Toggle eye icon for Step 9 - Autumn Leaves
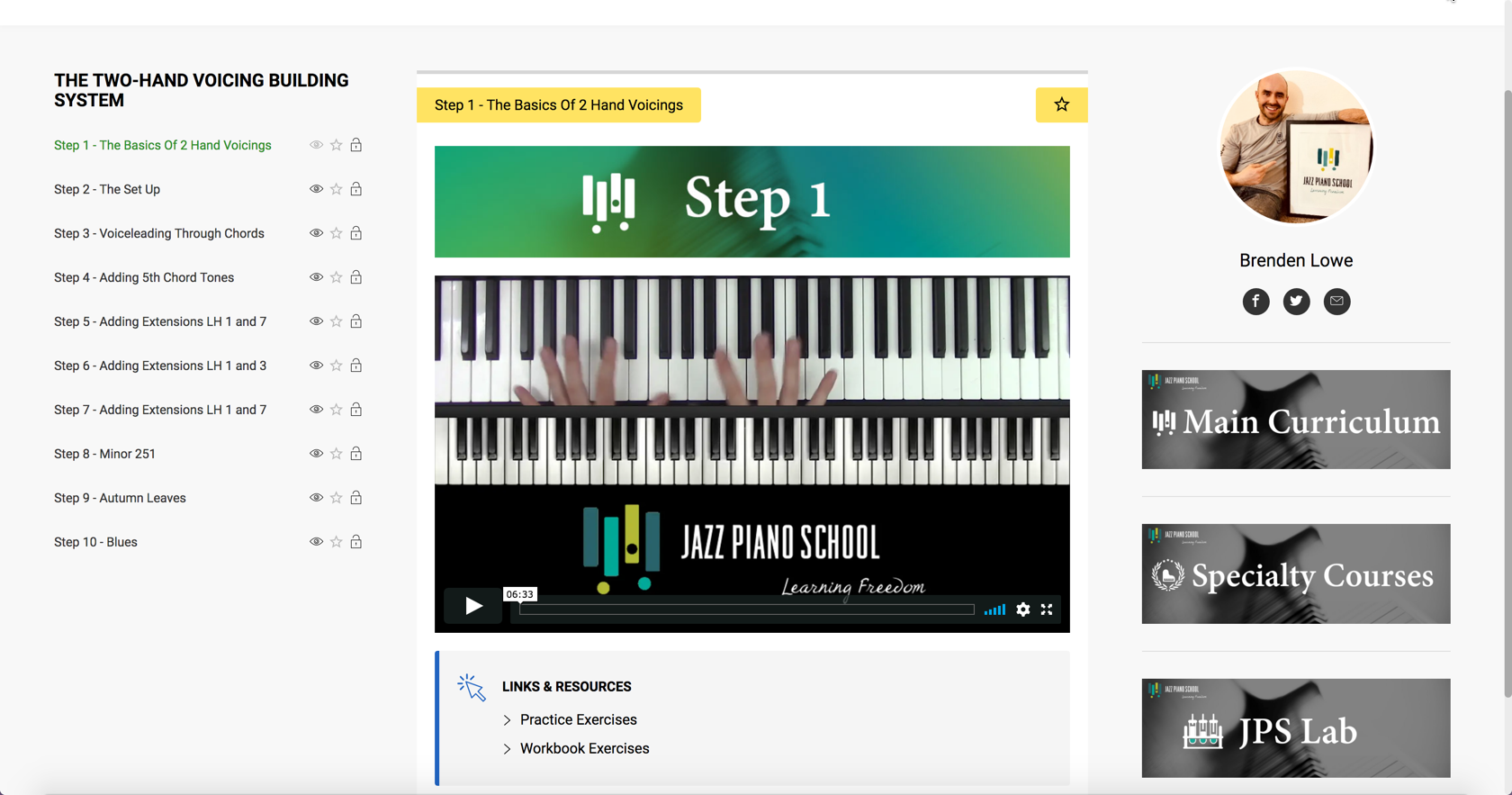Image resolution: width=1512 pixels, height=795 pixels. [316, 498]
